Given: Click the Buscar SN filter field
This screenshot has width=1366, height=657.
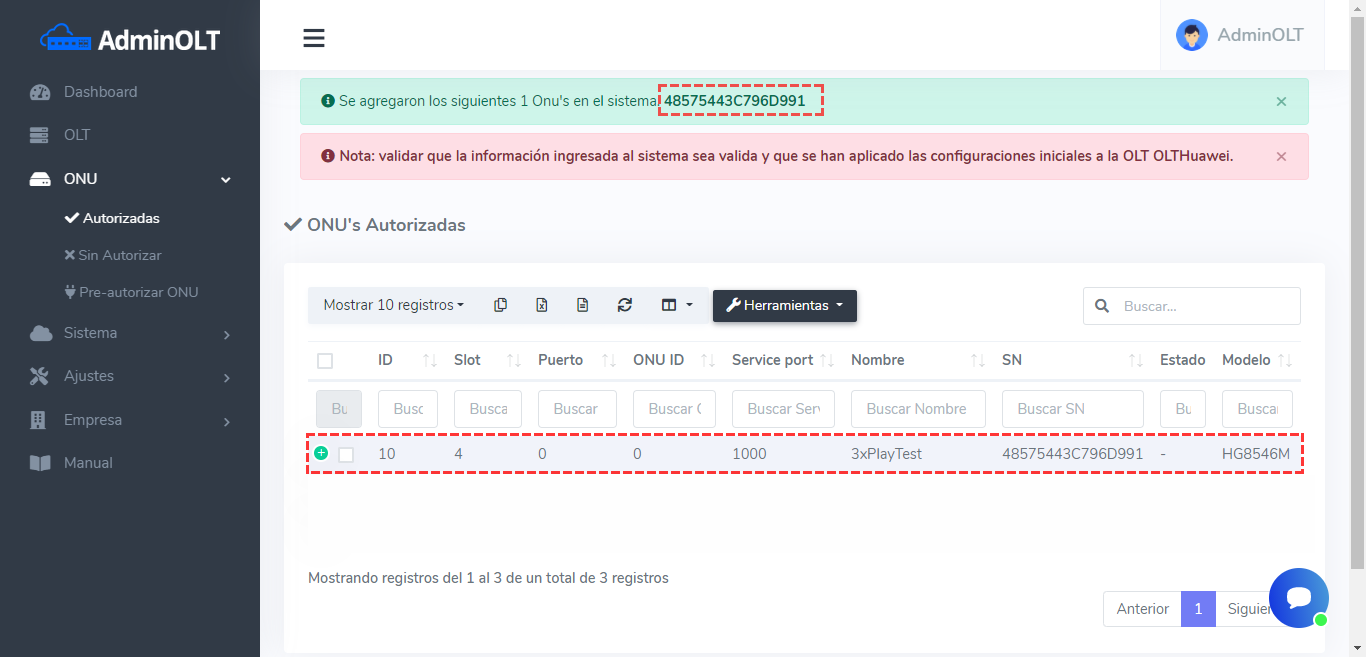Looking at the screenshot, I should tap(1072, 409).
